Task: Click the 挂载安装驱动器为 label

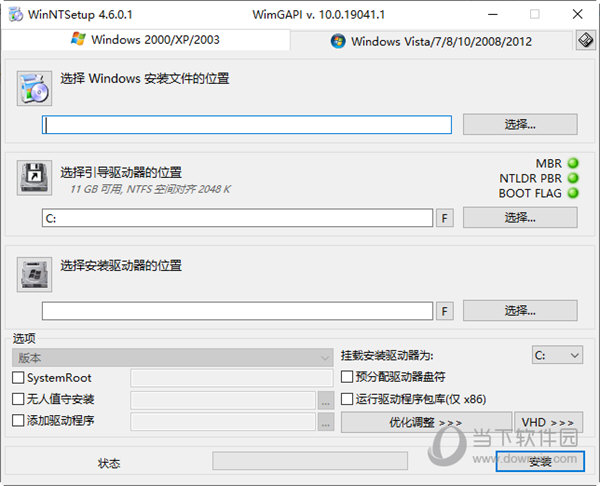Action: click(387, 356)
